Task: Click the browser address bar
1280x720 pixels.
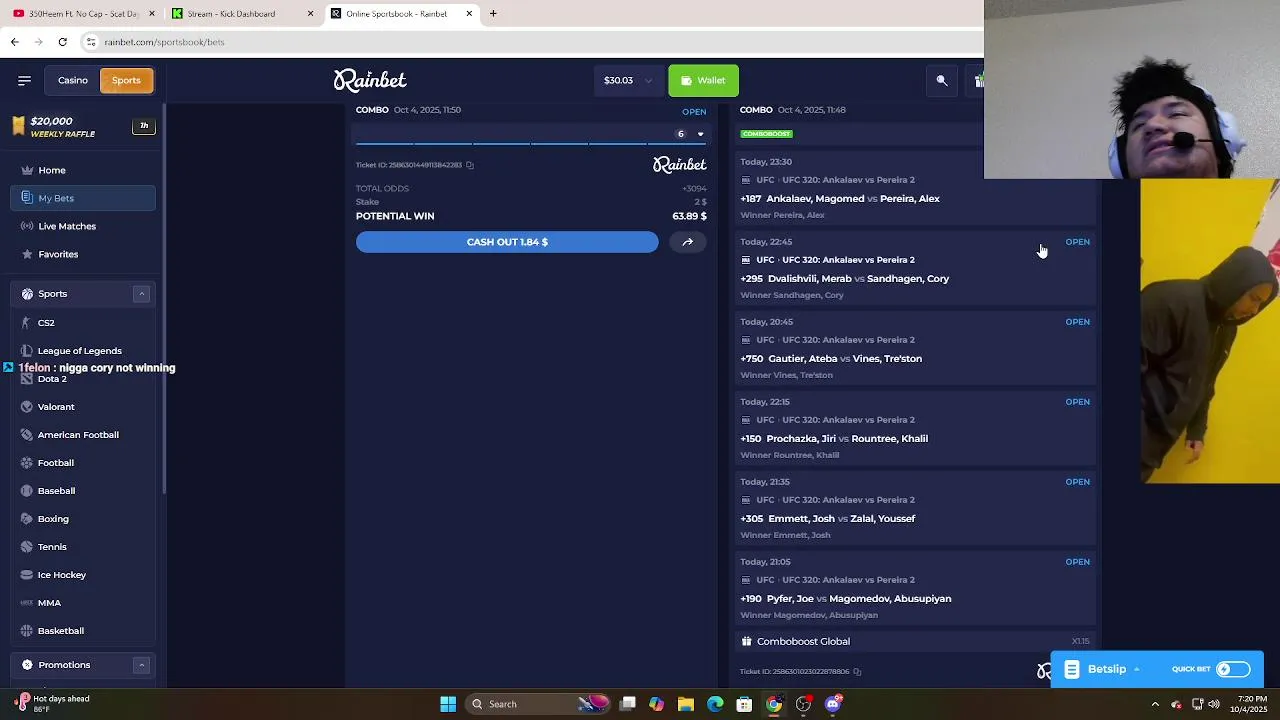Action: (x=530, y=42)
